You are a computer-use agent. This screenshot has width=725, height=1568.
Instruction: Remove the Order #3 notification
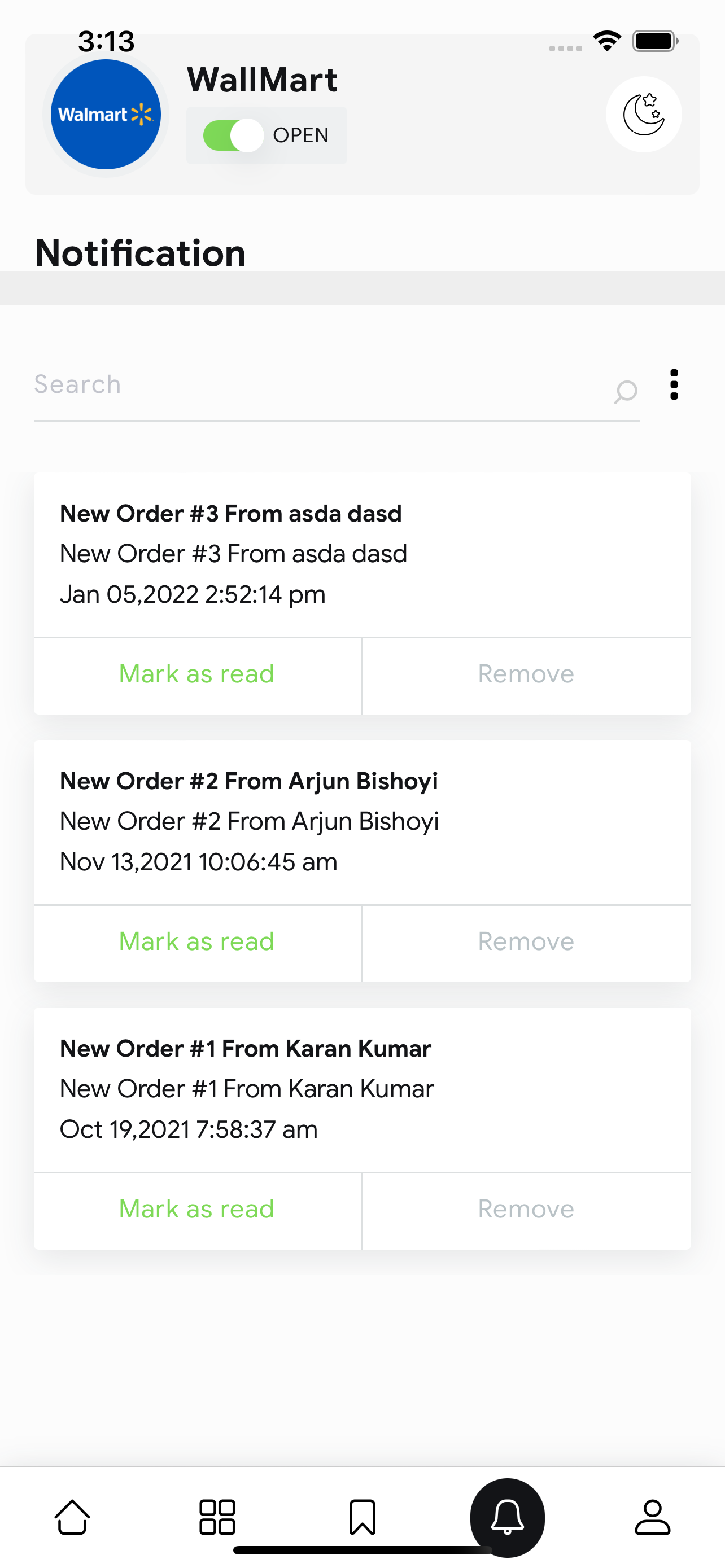pyautogui.click(x=527, y=674)
